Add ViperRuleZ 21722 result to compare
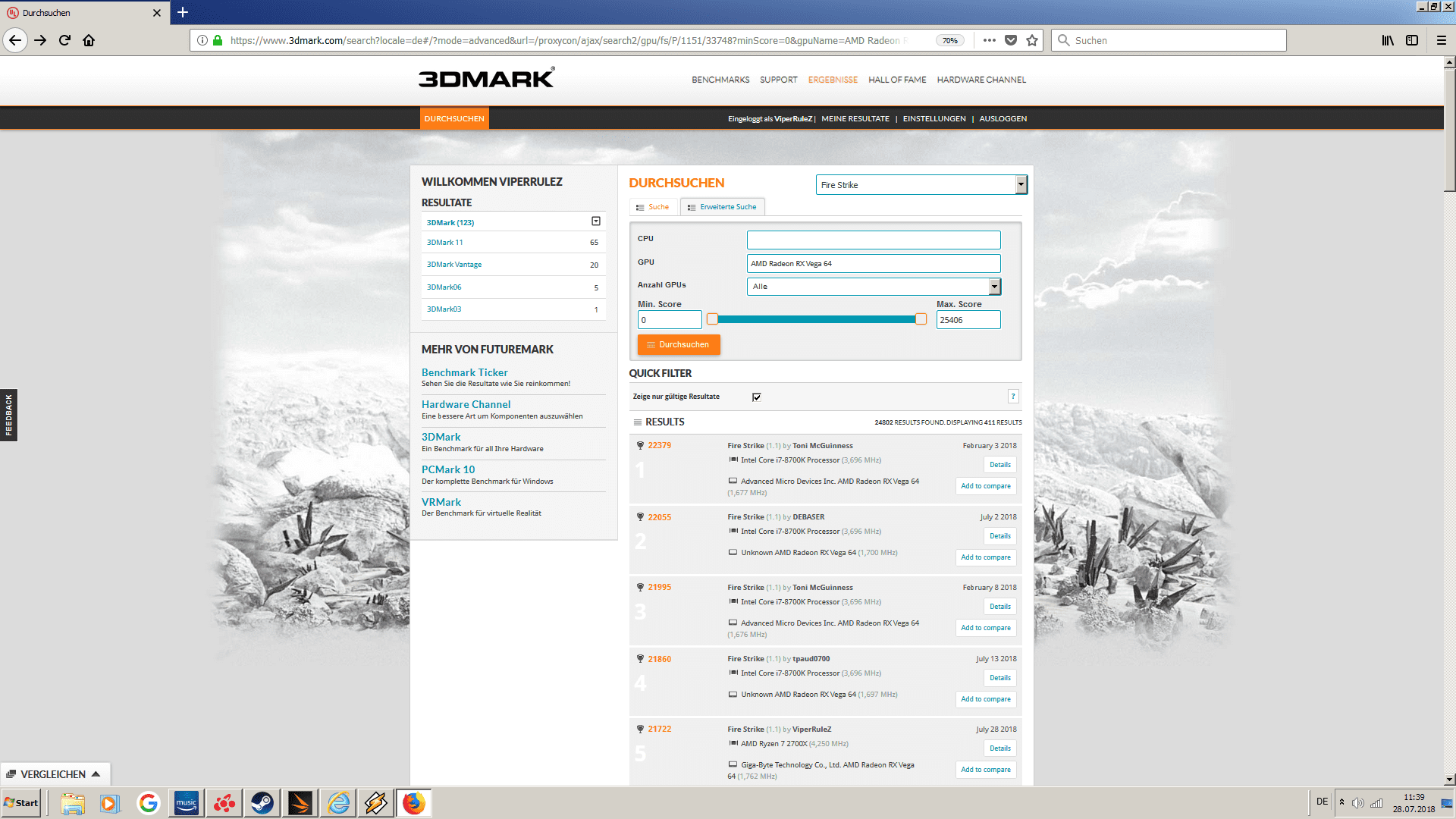Image resolution: width=1456 pixels, height=819 pixels. point(986,770)
